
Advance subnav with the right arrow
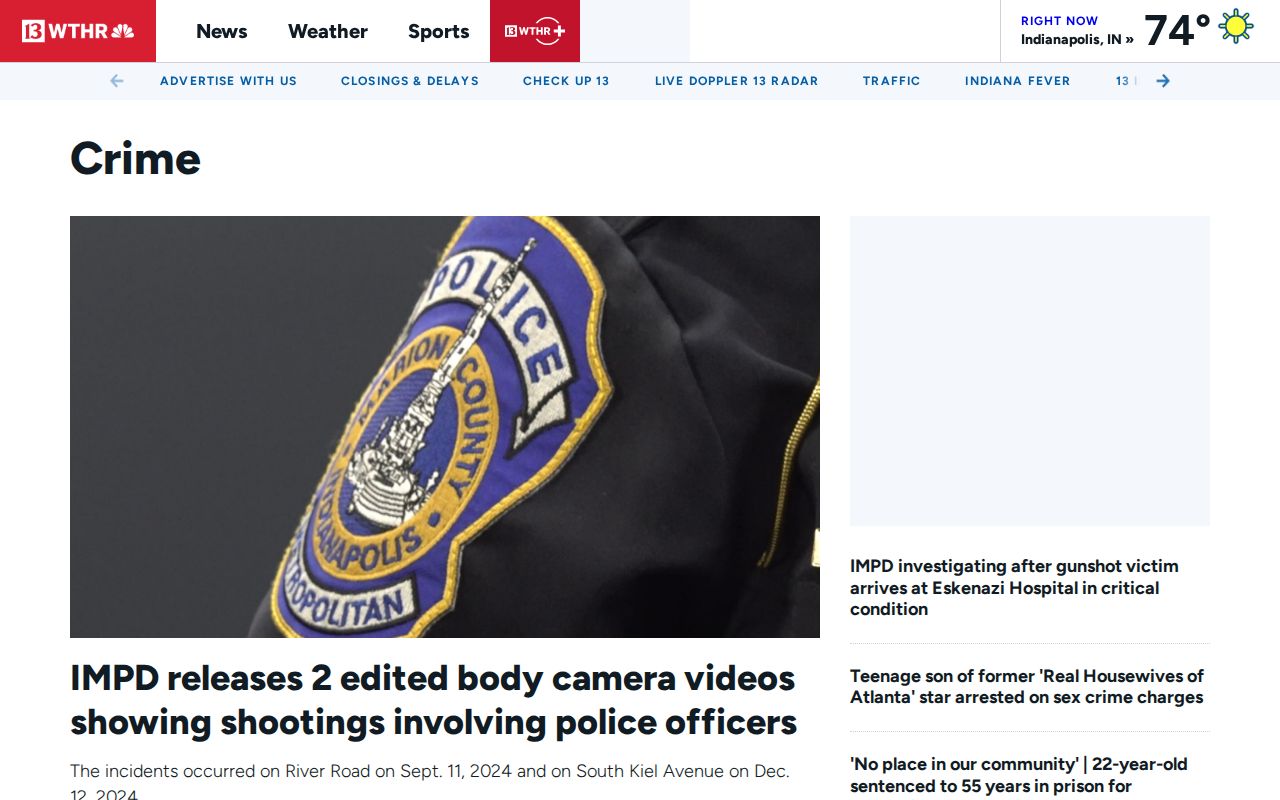(x=1163, y=81)
